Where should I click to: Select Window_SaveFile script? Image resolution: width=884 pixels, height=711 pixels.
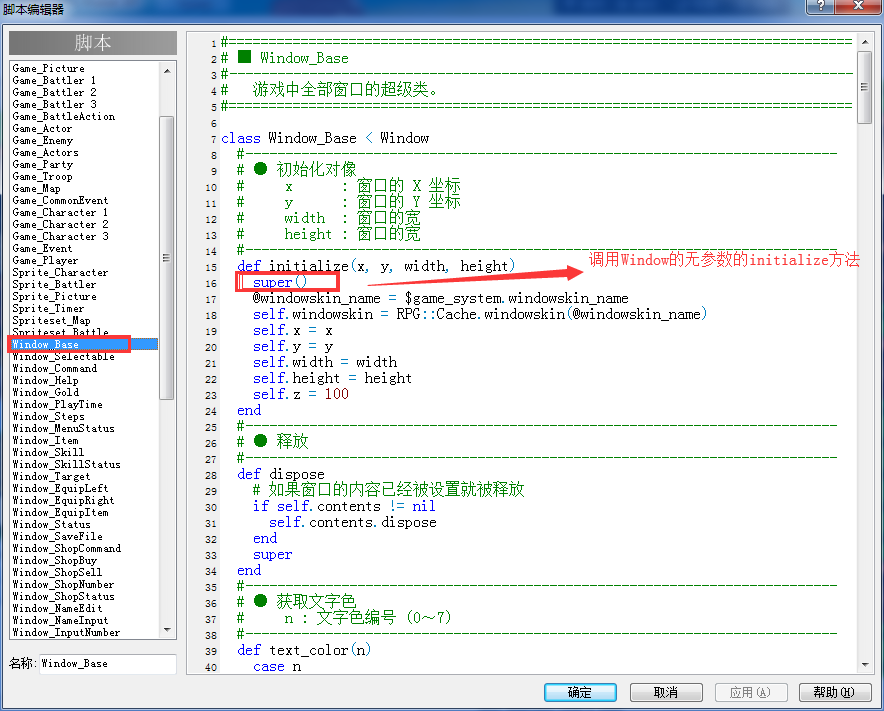click(58, 536)
